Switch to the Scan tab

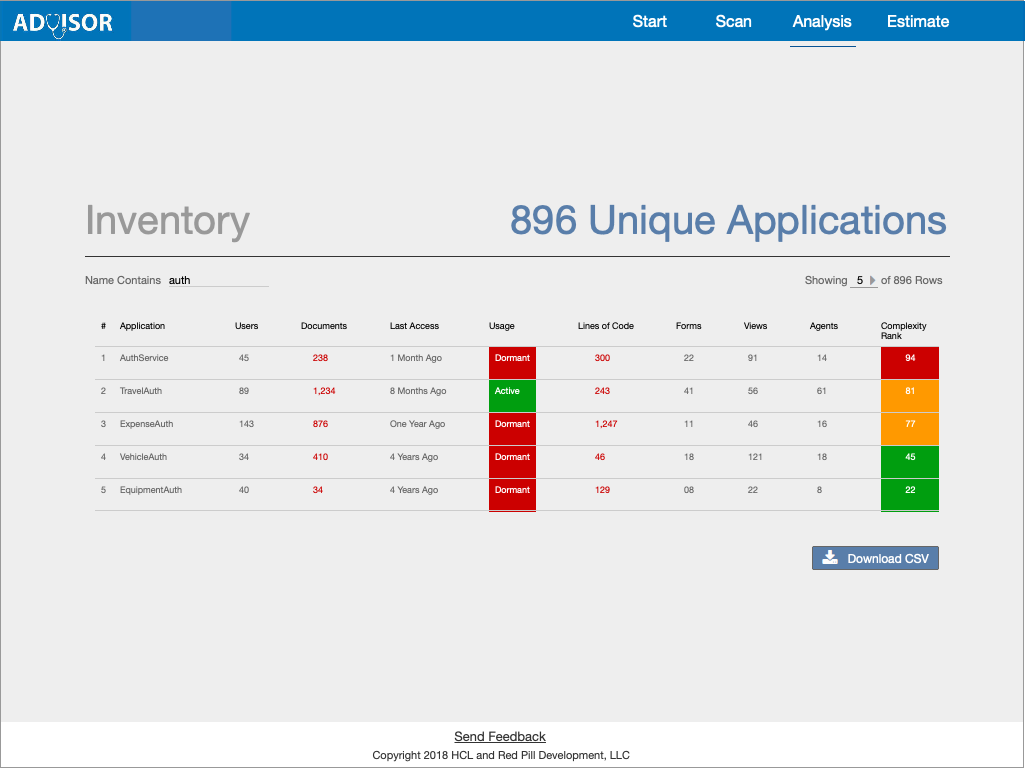coord(733,21)
